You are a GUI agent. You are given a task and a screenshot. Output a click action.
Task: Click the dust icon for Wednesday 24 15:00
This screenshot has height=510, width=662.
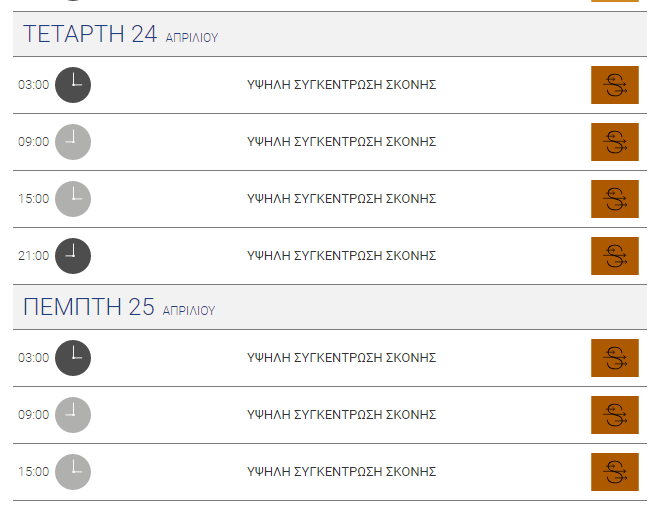point(615,199)
